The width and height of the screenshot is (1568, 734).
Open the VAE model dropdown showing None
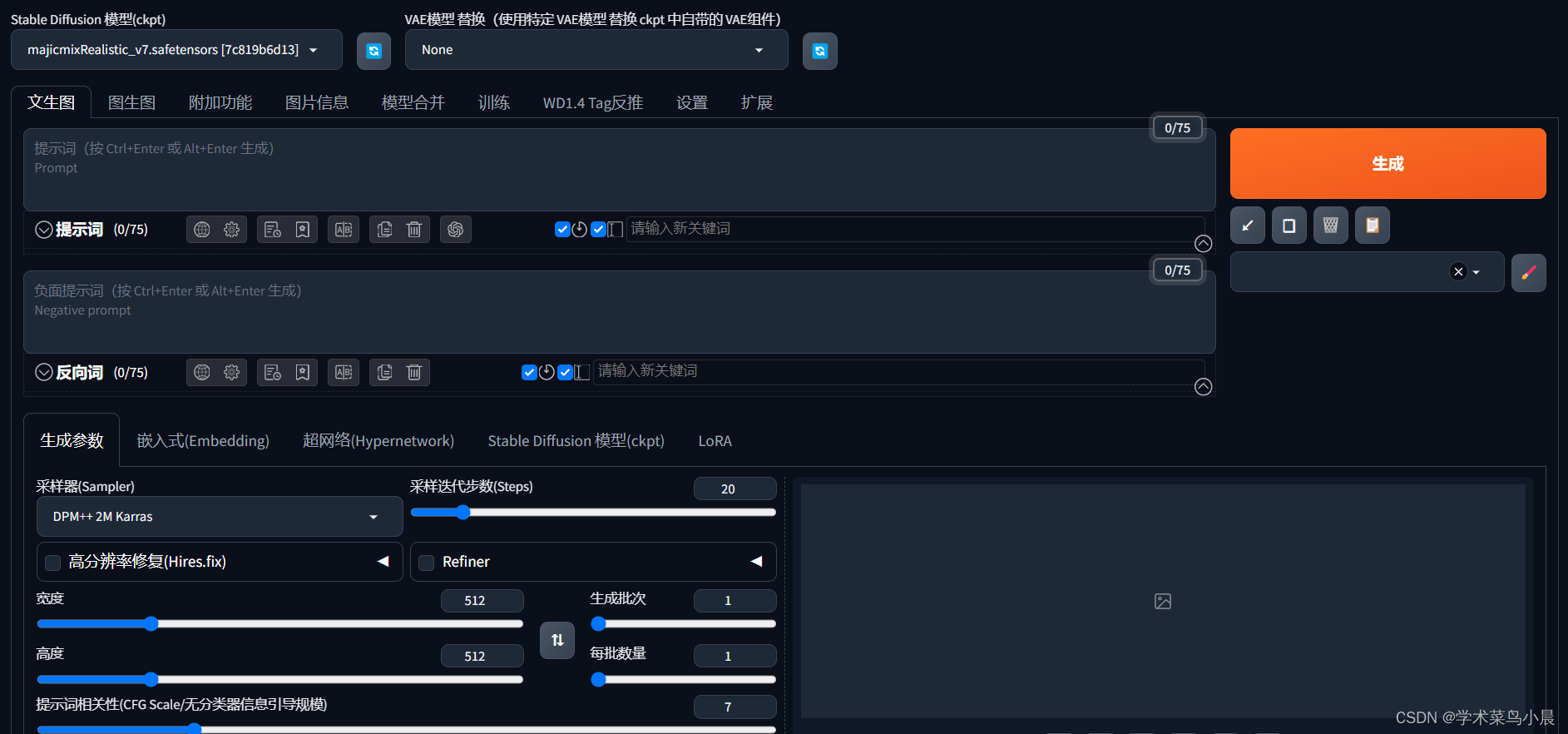(596, 50)
